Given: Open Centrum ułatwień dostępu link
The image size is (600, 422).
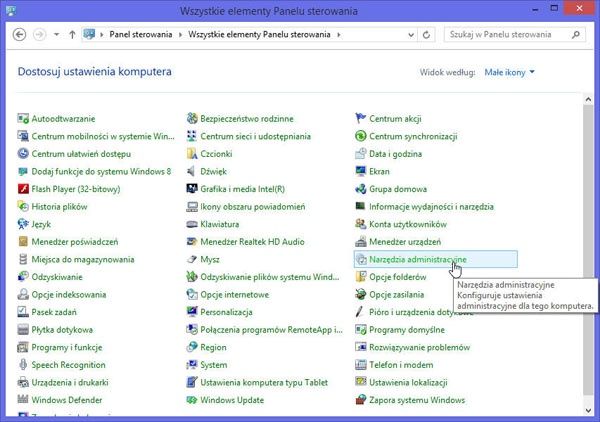Looking at the screenshot, I should (81, 154).
